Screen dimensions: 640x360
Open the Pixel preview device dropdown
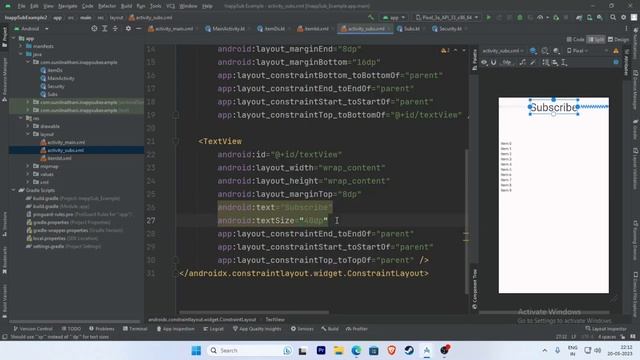578,51
